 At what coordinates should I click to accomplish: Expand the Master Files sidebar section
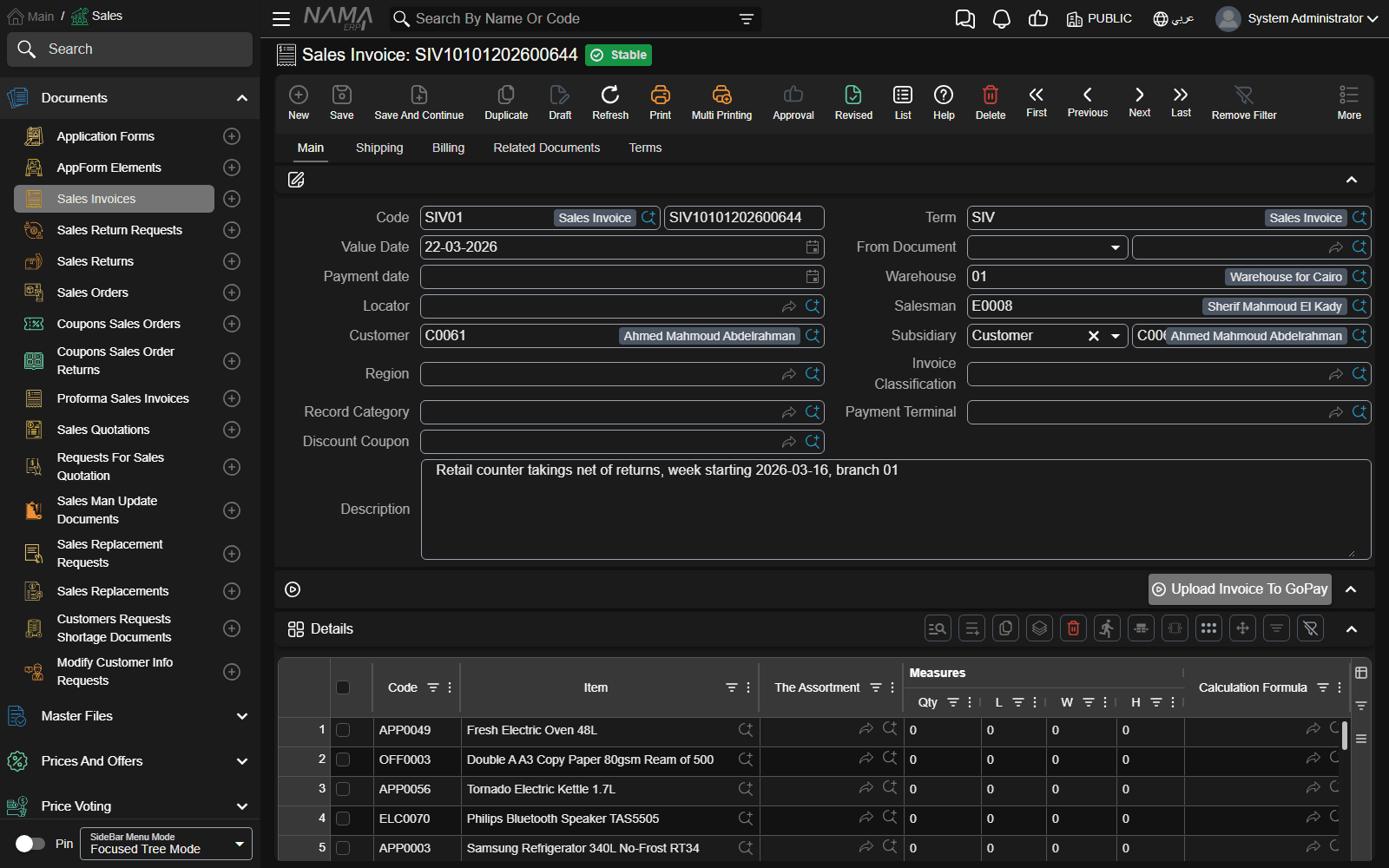(128, 716)
